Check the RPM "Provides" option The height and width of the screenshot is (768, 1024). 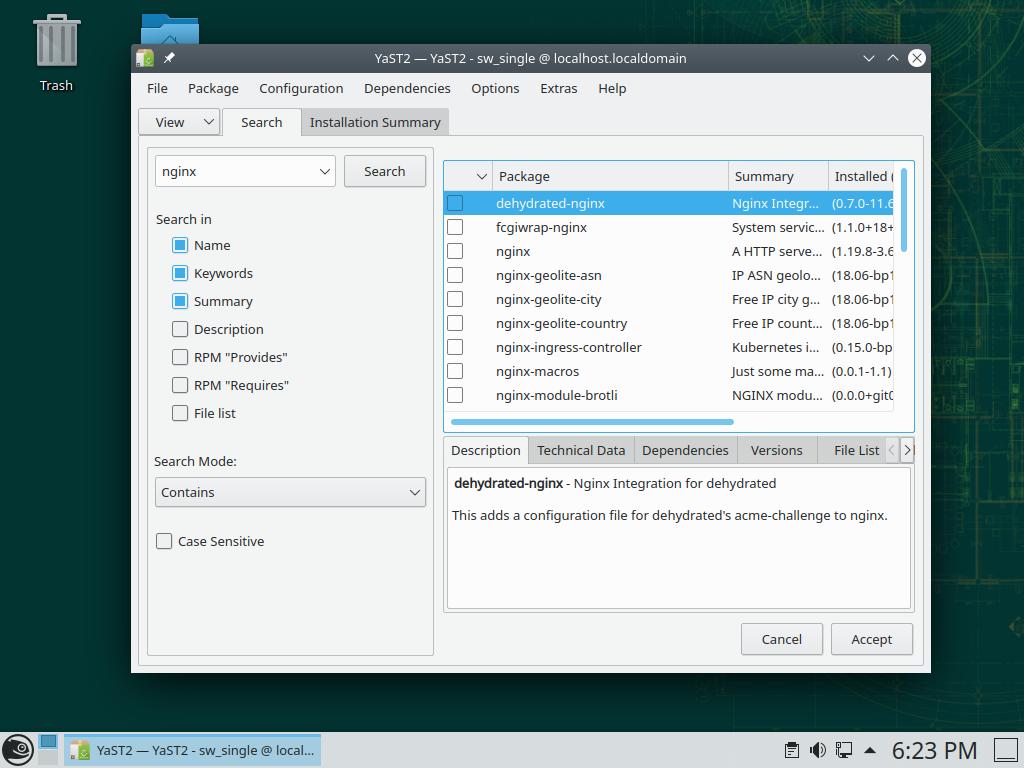pyautogui.click(x=180, y=357)
